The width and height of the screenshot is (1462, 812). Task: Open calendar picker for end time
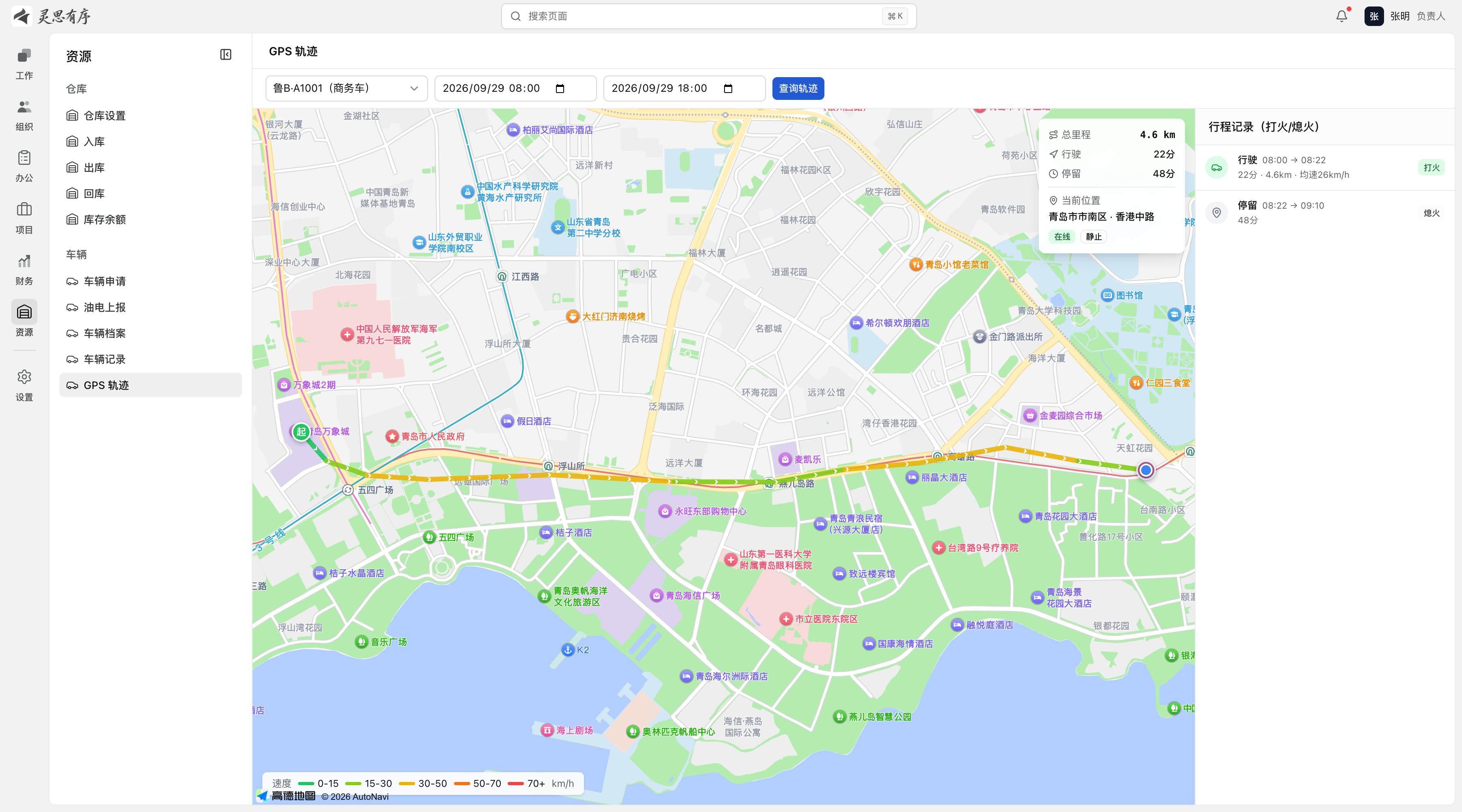tap(728, 89)
